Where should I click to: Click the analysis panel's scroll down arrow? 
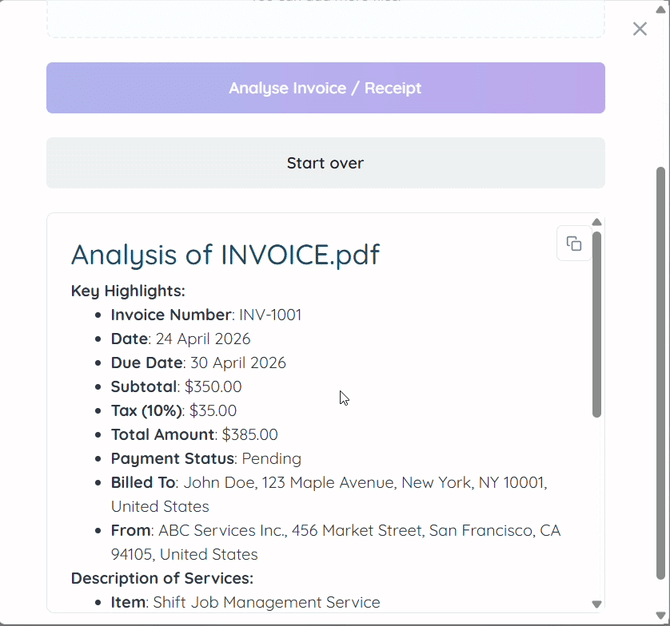[x=597, y=604]
